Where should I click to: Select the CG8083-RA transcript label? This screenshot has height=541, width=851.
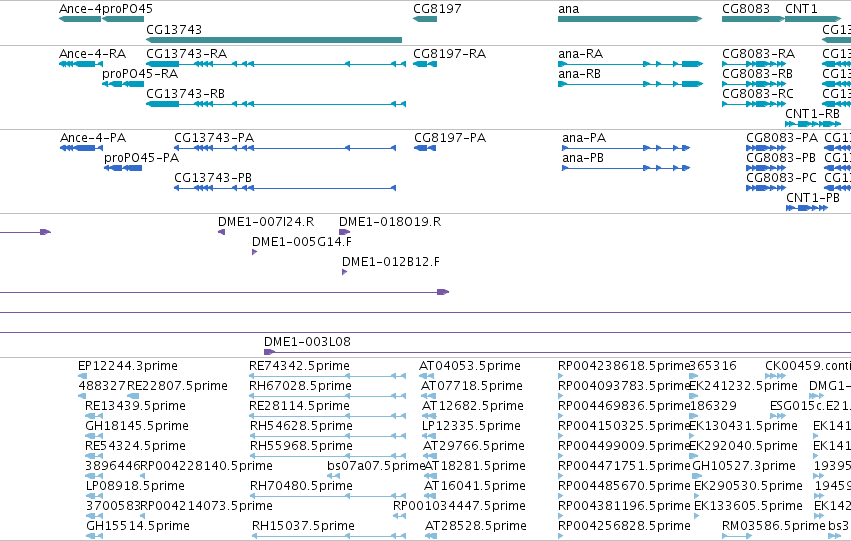pos(758,54)
